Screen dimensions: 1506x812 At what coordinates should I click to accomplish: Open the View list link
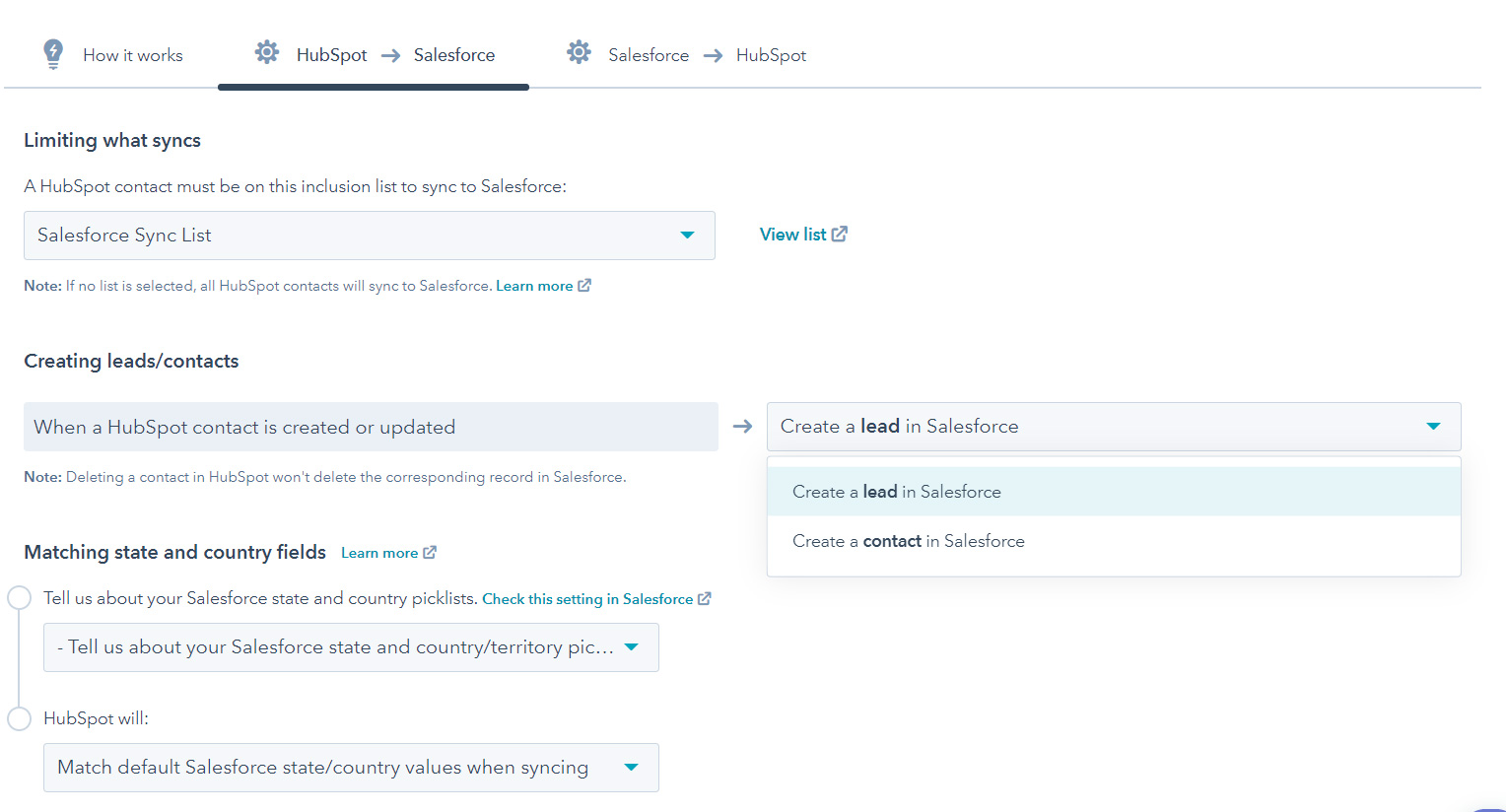793,235
